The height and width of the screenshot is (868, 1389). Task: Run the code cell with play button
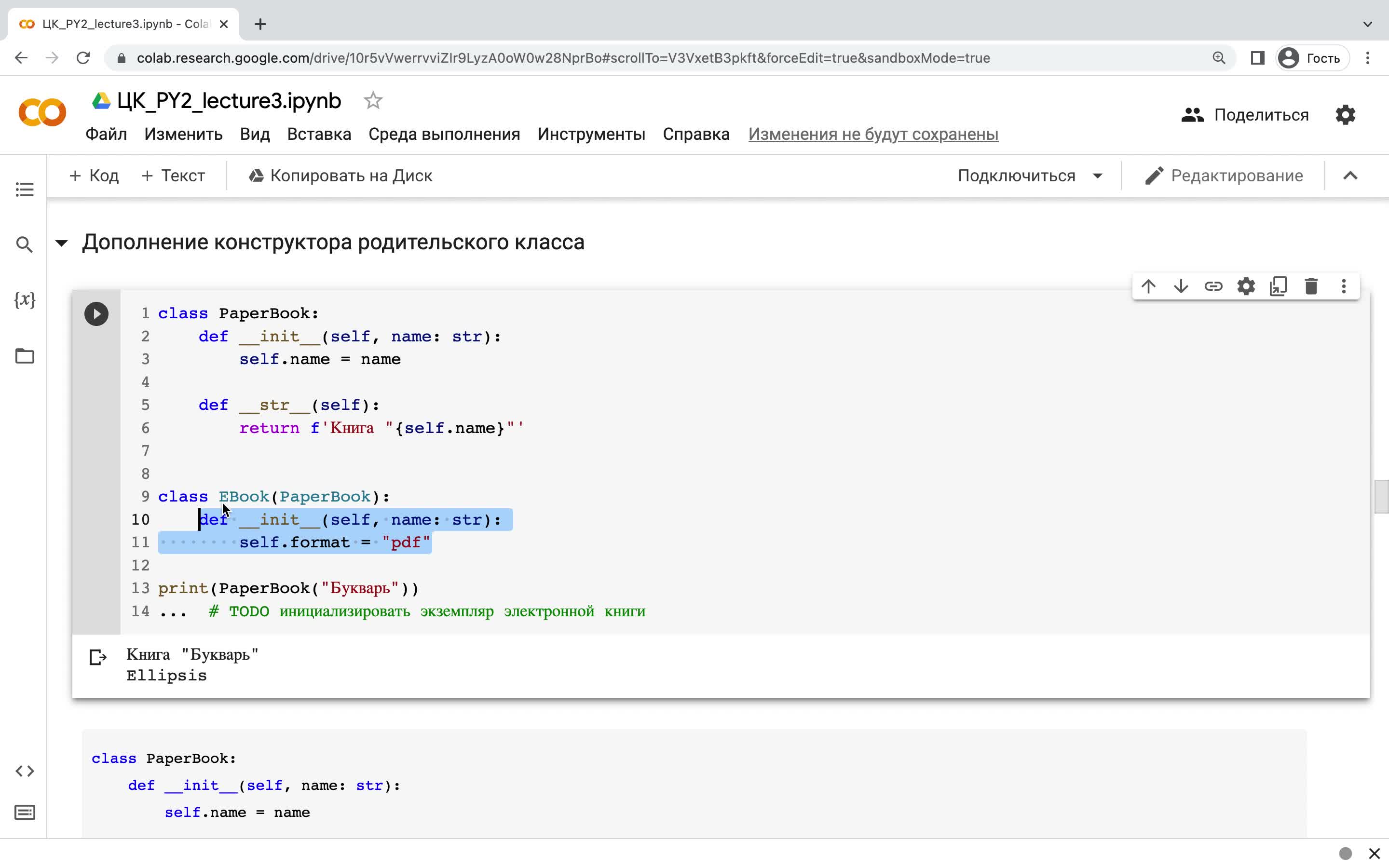96,314
